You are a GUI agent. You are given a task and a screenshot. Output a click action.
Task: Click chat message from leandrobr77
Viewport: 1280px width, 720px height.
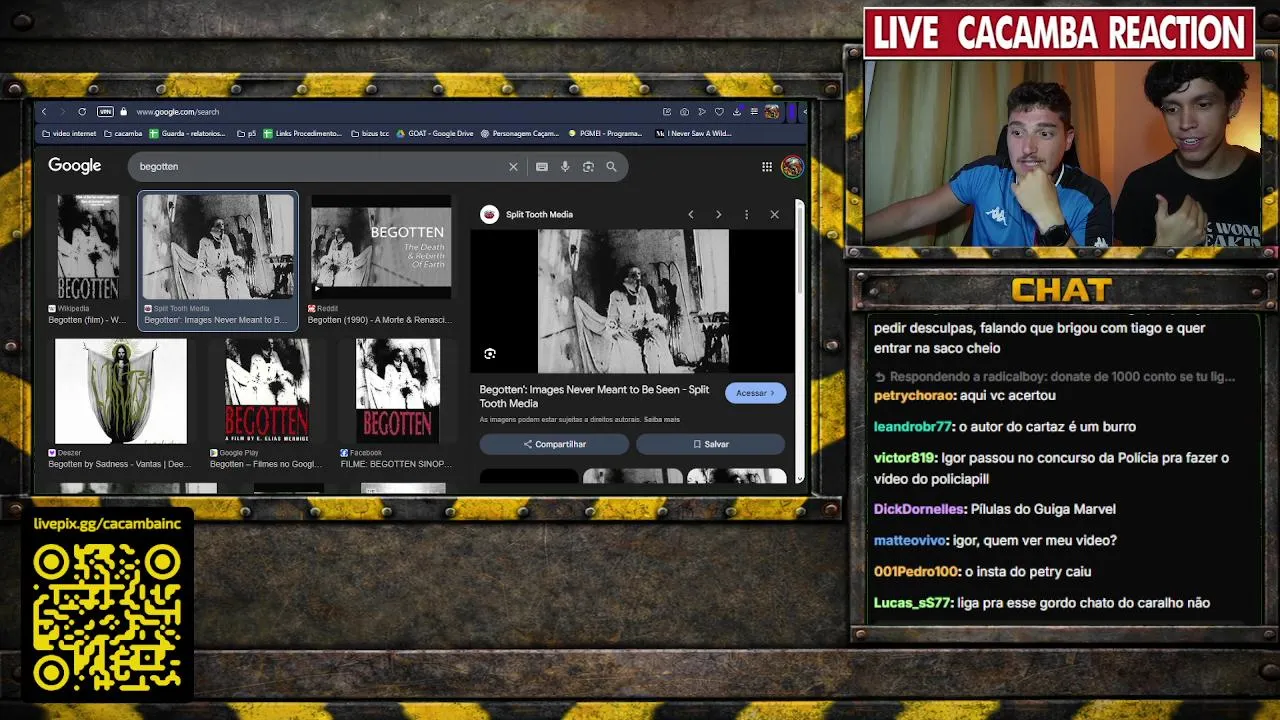pyautogui.click(x=1005, y=427)
